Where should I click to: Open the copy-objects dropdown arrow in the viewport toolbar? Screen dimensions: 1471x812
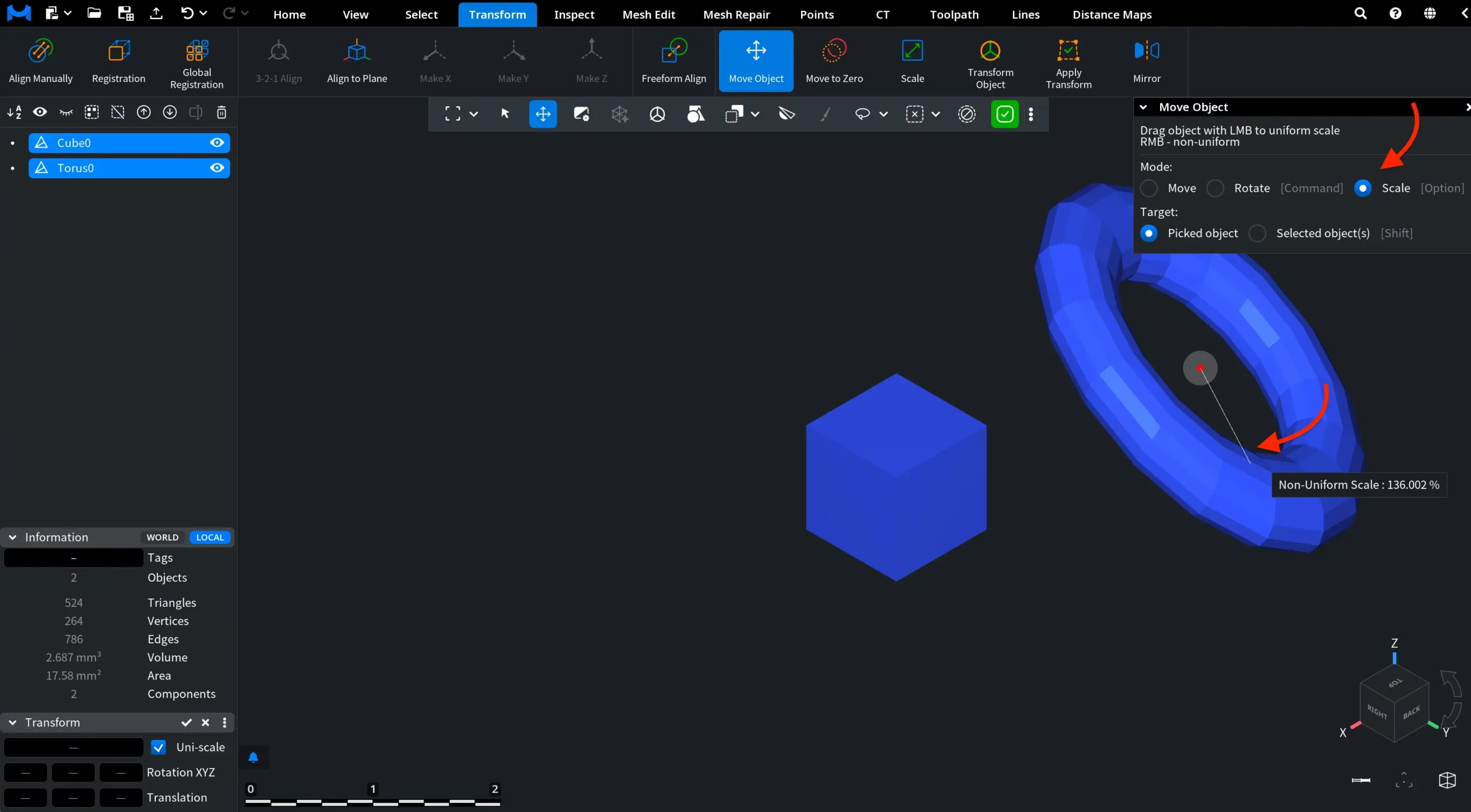755,114
